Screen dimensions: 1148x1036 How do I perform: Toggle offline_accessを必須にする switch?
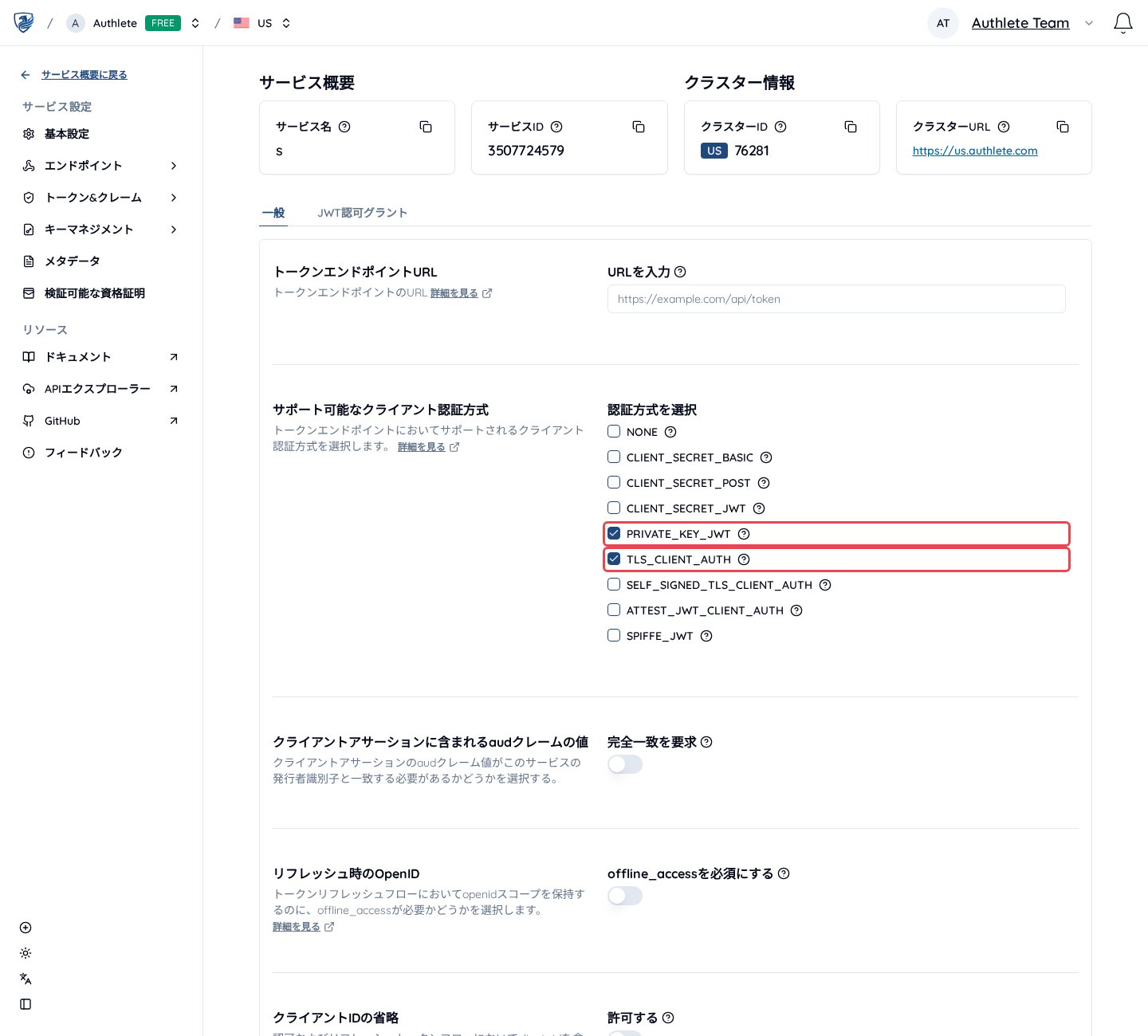coord(625,896)
